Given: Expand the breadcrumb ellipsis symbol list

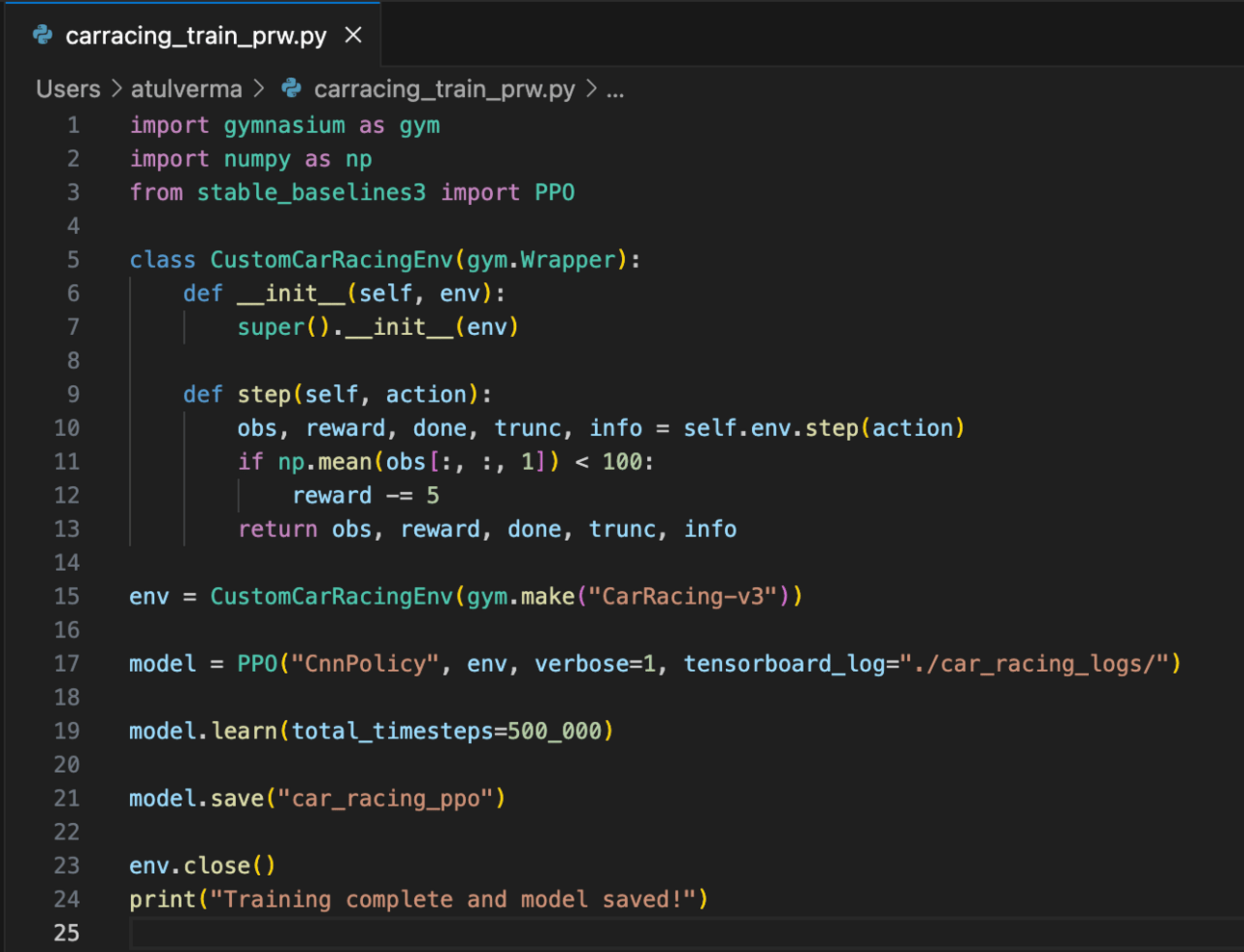Looking at the screenshot, I should [615, 90].
